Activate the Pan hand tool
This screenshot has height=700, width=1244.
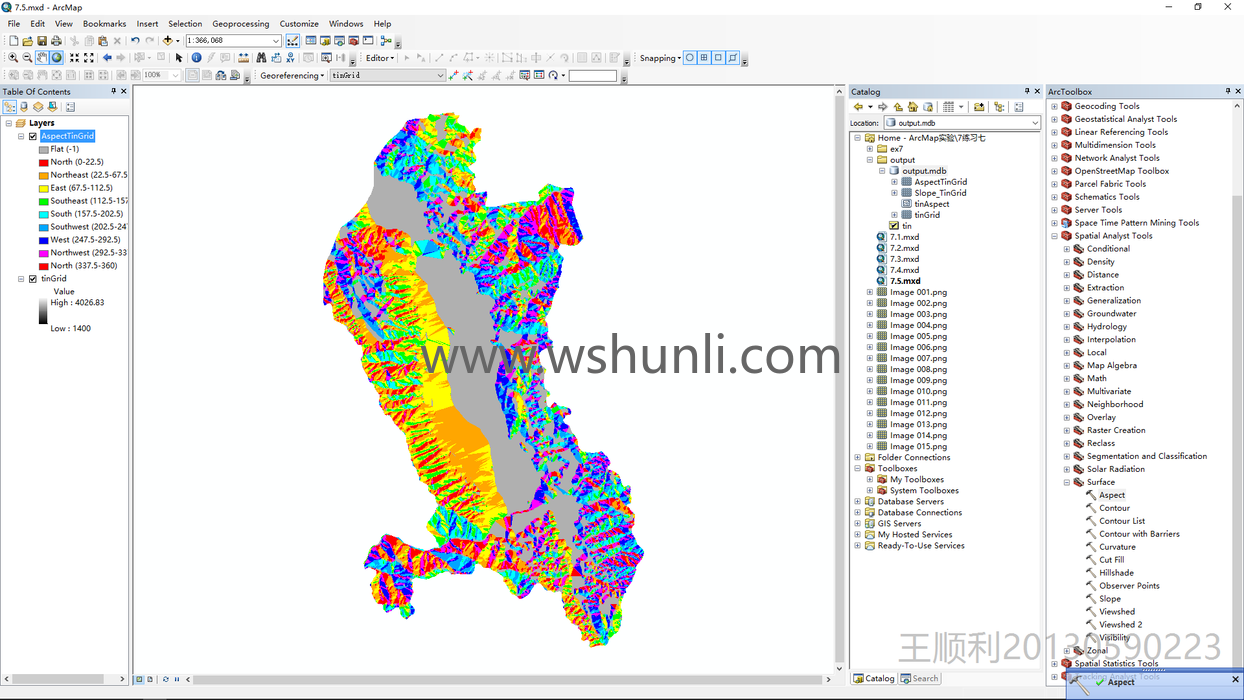[x=42, y=58]
